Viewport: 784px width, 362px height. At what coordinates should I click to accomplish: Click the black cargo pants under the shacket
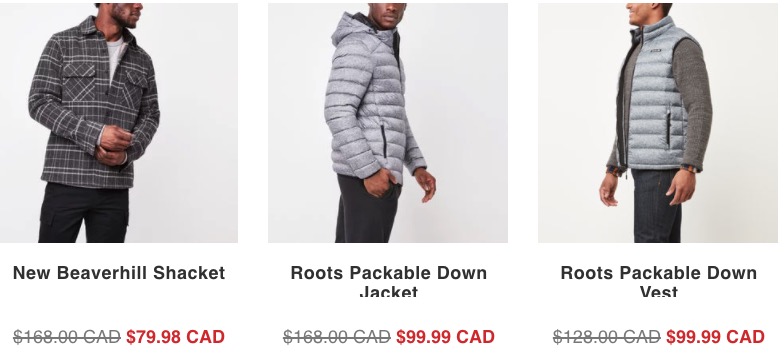[x=84, y=213]
